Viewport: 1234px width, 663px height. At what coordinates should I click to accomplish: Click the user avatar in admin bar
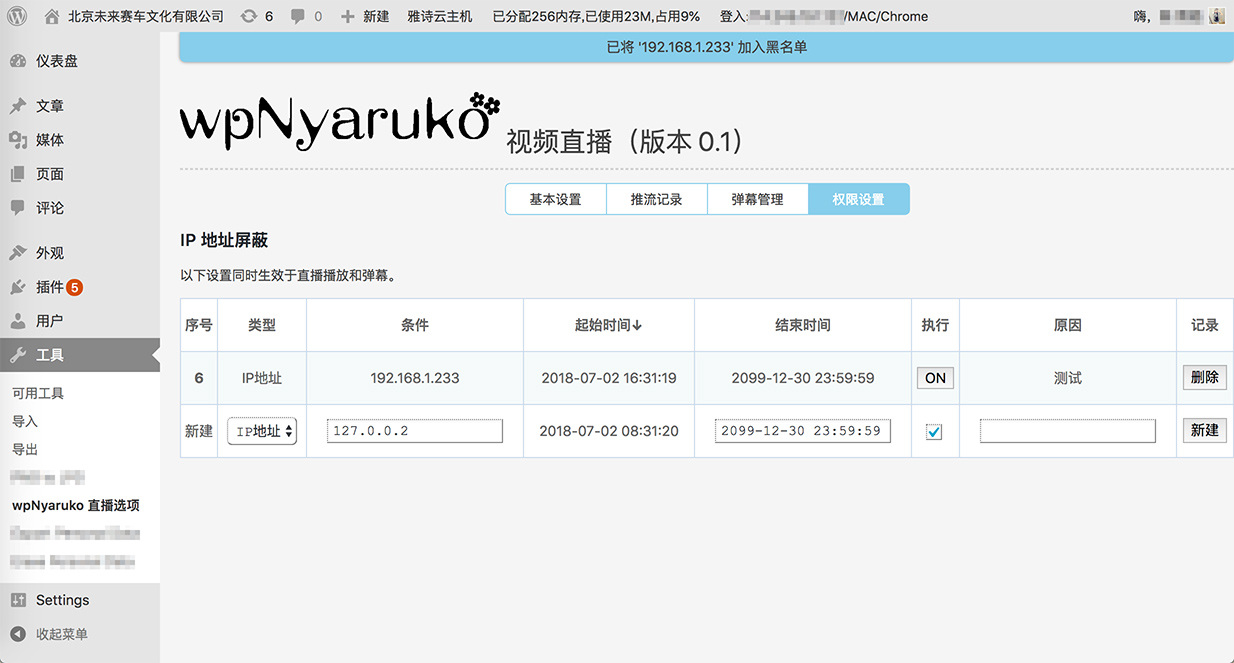pos(1217,16)
